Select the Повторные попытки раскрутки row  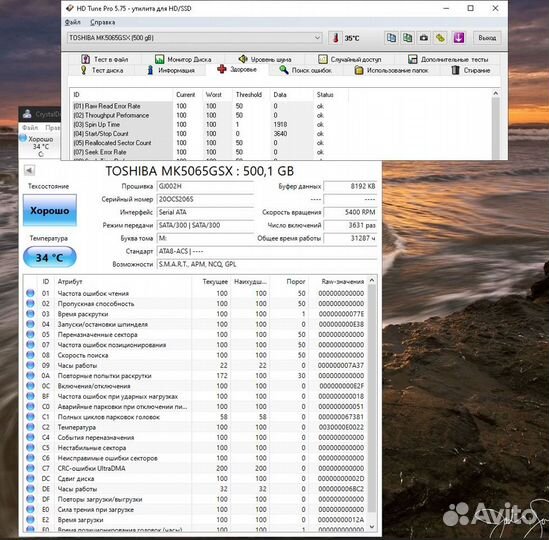(x=196, y=375)
